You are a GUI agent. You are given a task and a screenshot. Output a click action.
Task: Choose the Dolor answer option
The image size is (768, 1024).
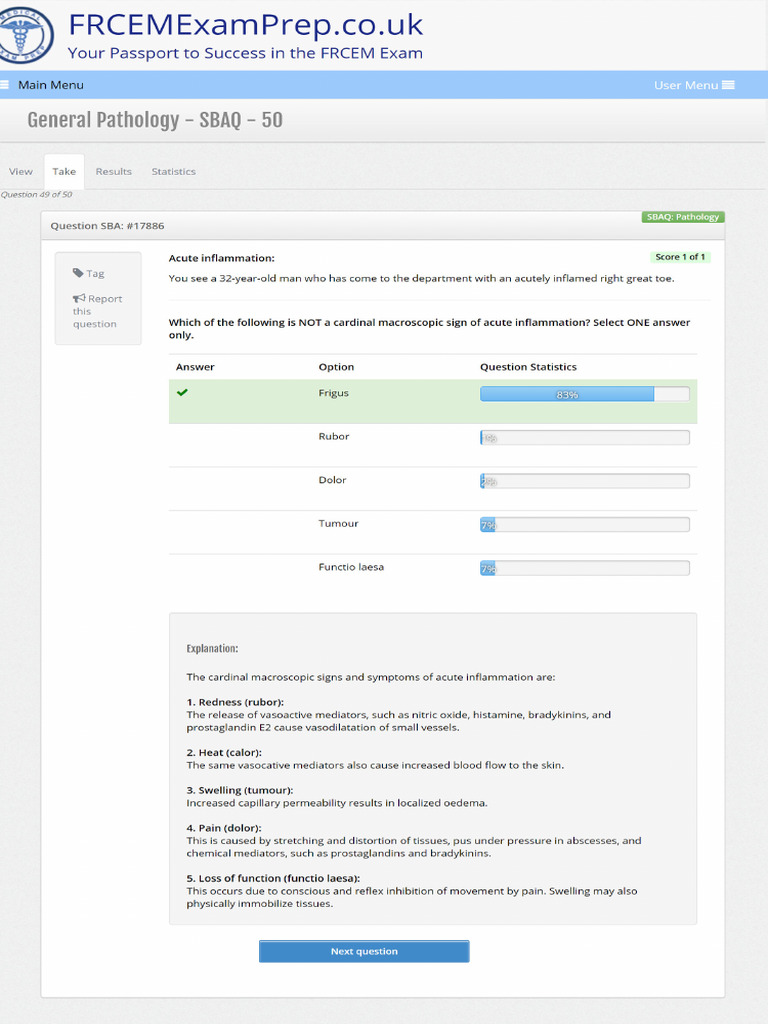pyautogui.click(x=332, y=480)
